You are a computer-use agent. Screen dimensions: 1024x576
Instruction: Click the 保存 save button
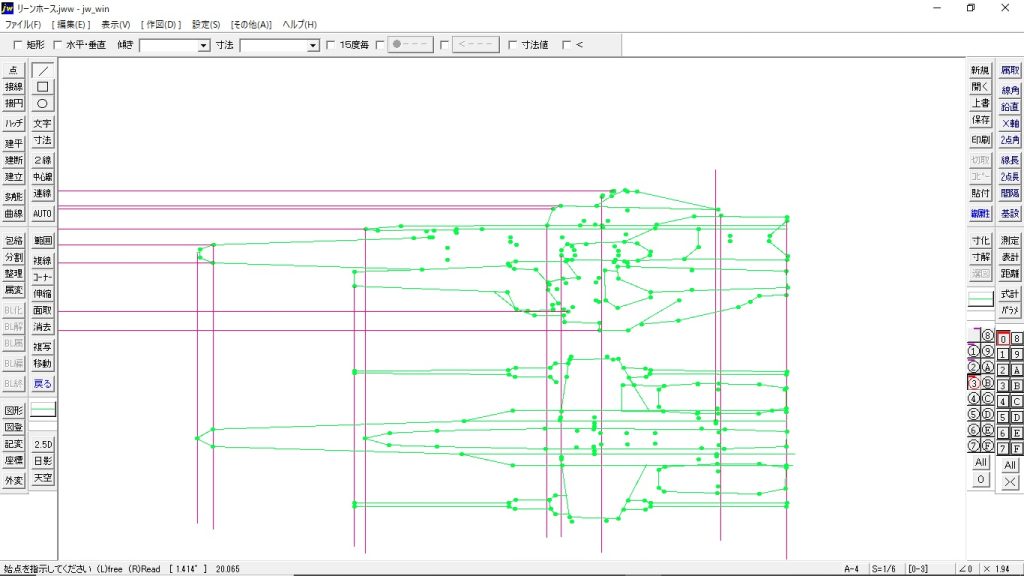pyautogui.click(x=980, y=120)
